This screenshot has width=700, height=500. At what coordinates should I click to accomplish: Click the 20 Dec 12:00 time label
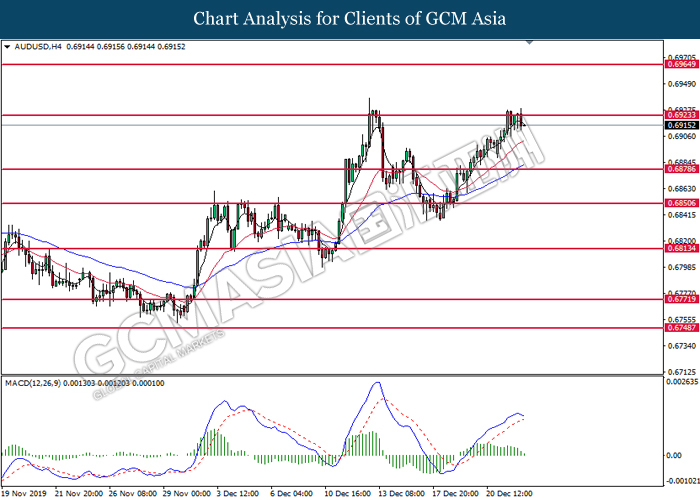pos(509,493)
